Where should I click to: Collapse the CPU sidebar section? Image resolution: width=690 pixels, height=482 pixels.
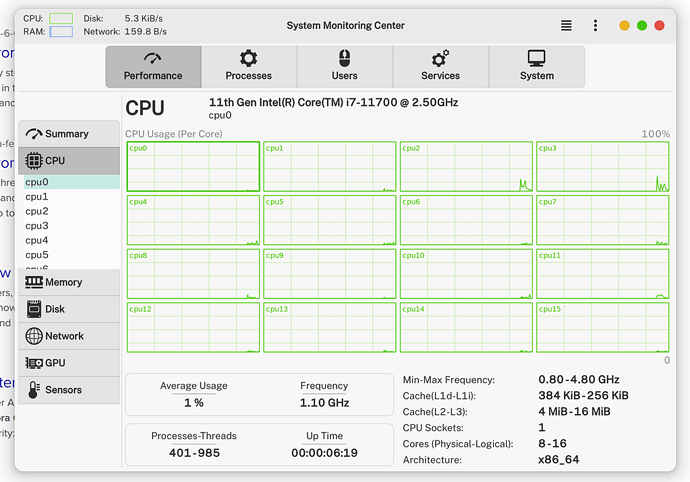click(x=68, y=160)
